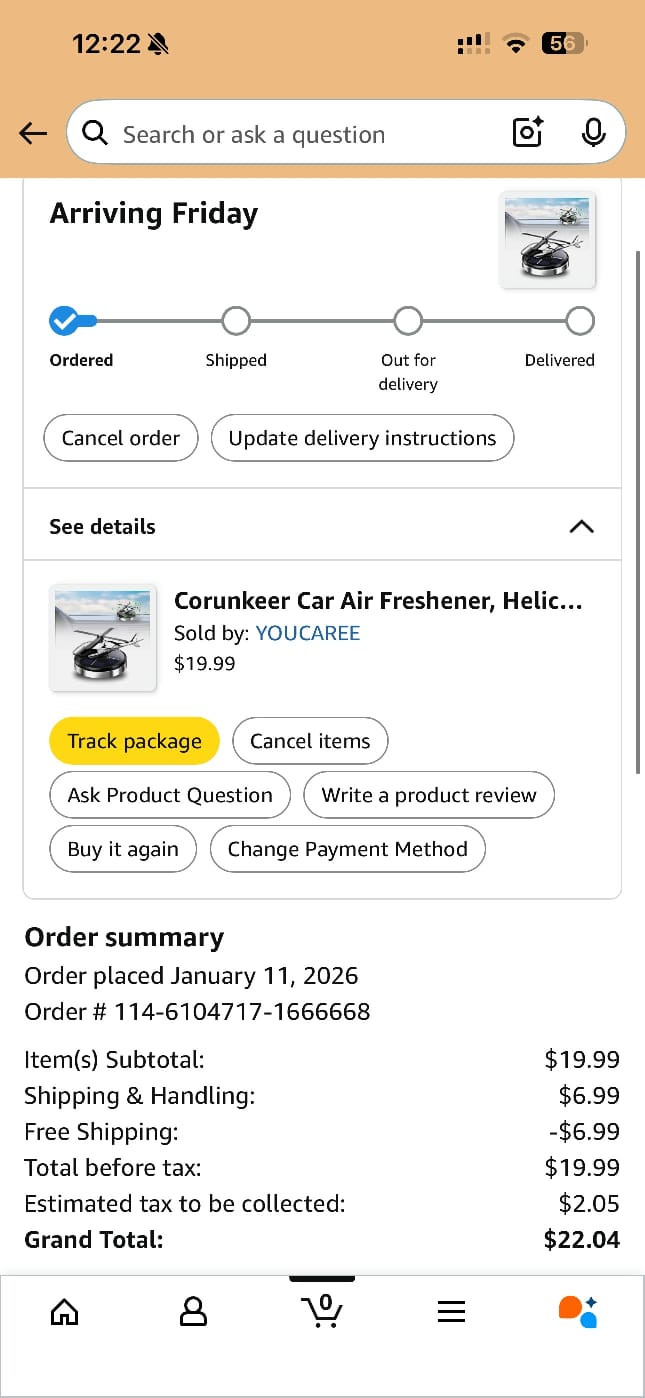Open the YOUCAREE seller link

(307, 633)
